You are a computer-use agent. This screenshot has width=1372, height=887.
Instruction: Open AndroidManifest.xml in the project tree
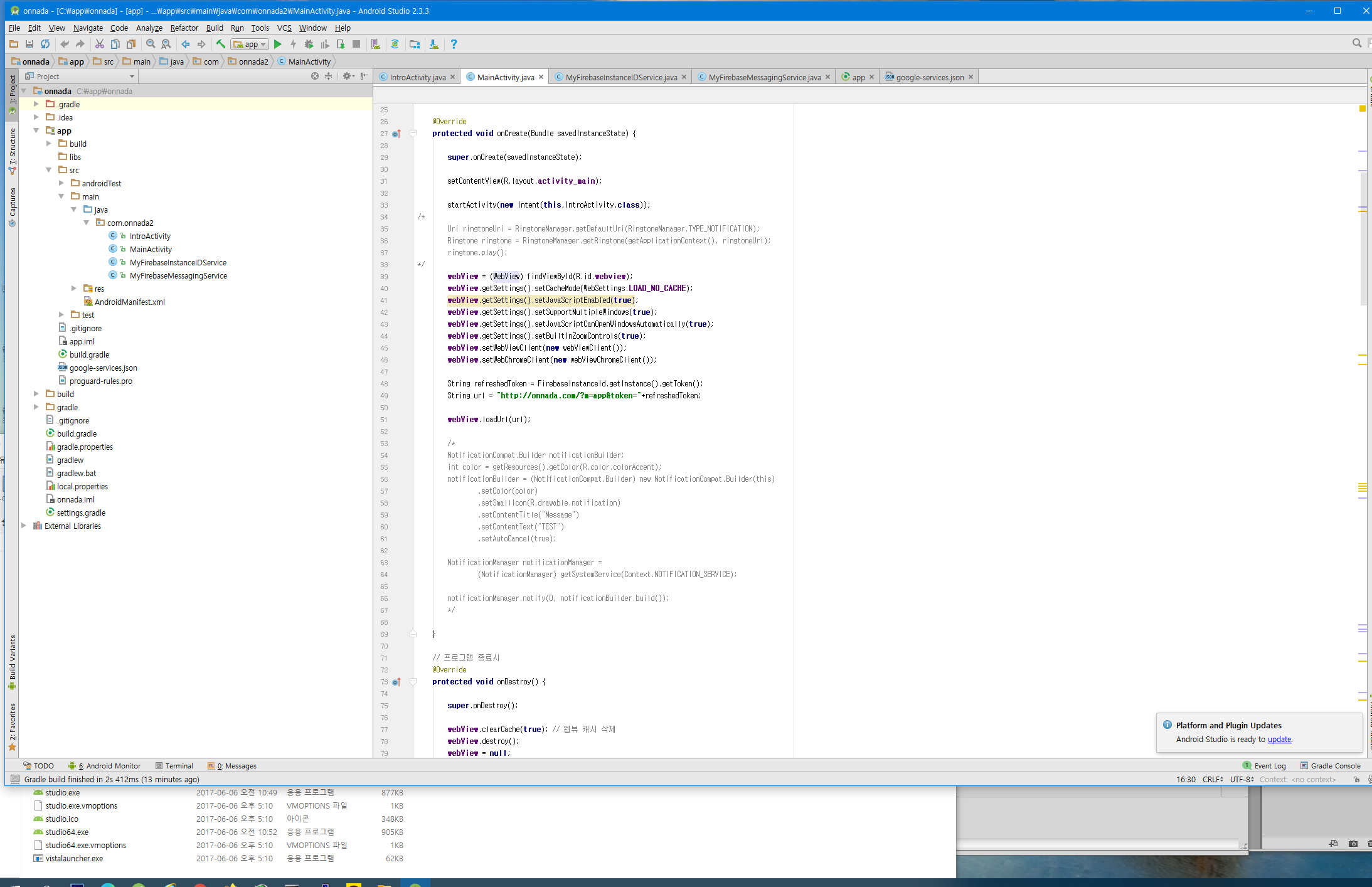coord(129,302)
